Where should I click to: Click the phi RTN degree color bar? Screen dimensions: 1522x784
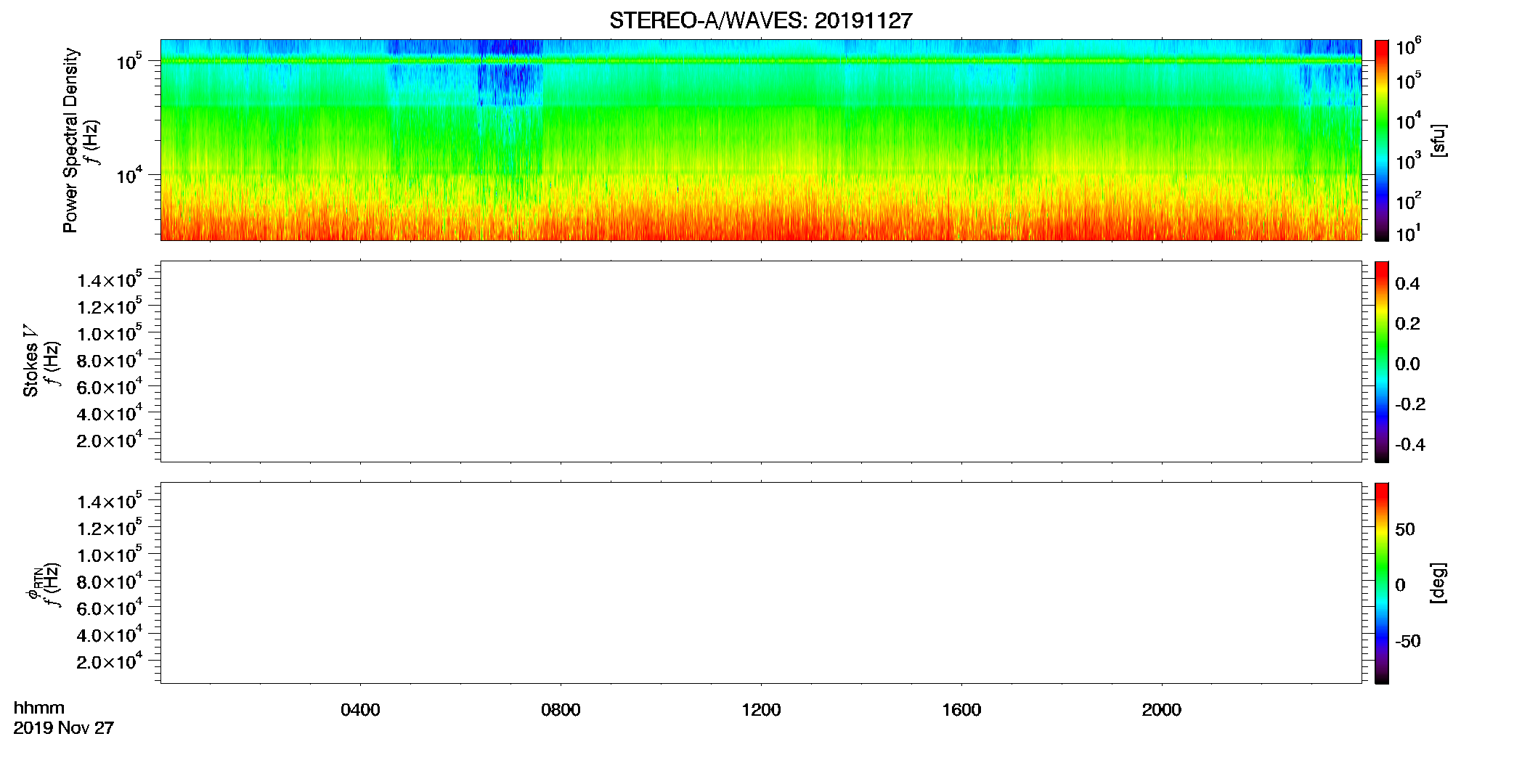(1381, 583)
